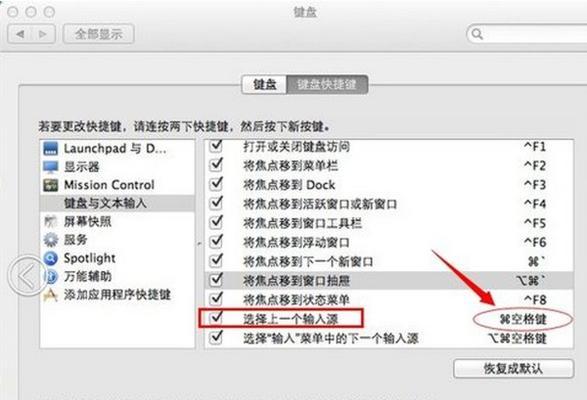
Task: Select the 键盘与文本输入 category row
Action: (118, 203)
